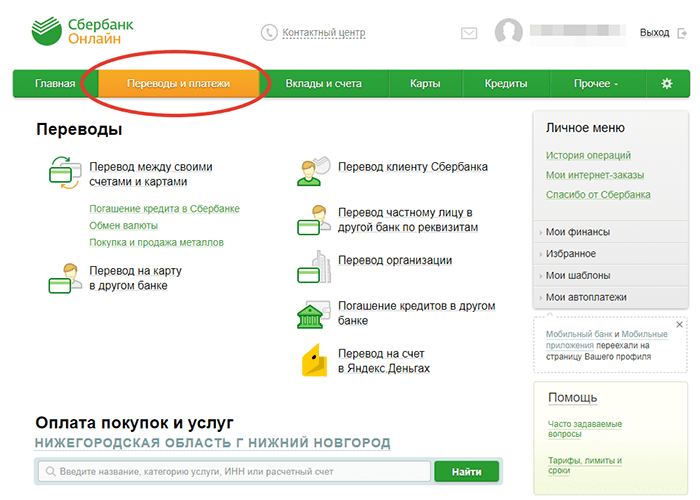Open Перевод между своими счетами и картами
Screen dimensions: 700x500
coord(150,174)
